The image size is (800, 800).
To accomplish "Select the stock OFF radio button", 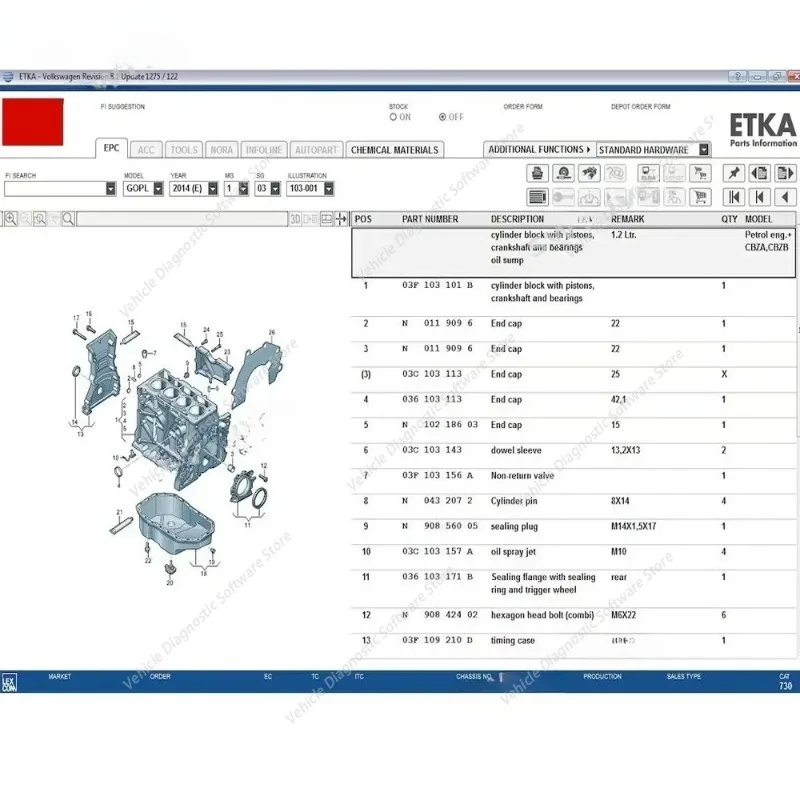I will point(442,117).
